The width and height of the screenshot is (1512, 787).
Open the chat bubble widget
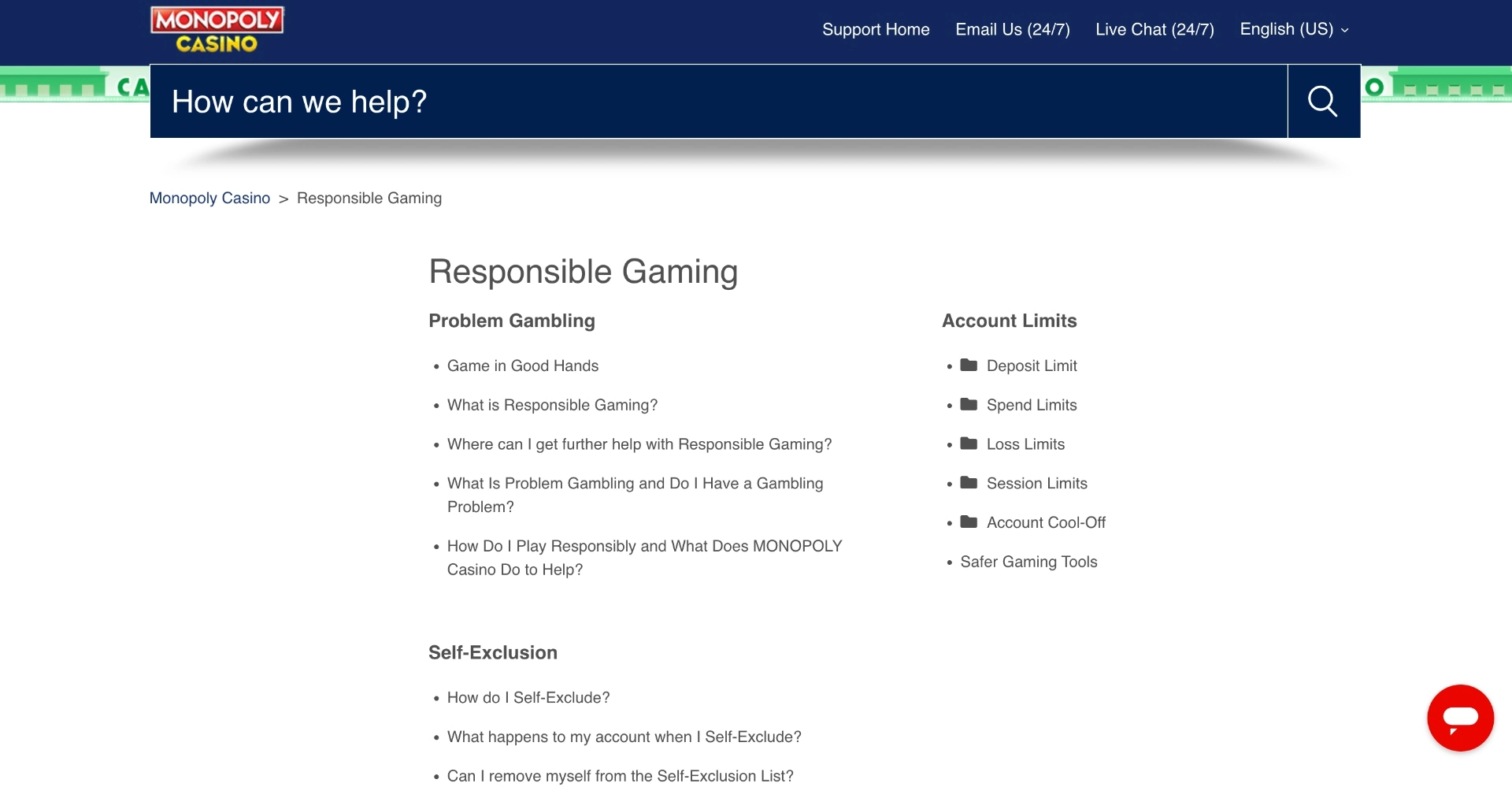tap(1460, 718)
